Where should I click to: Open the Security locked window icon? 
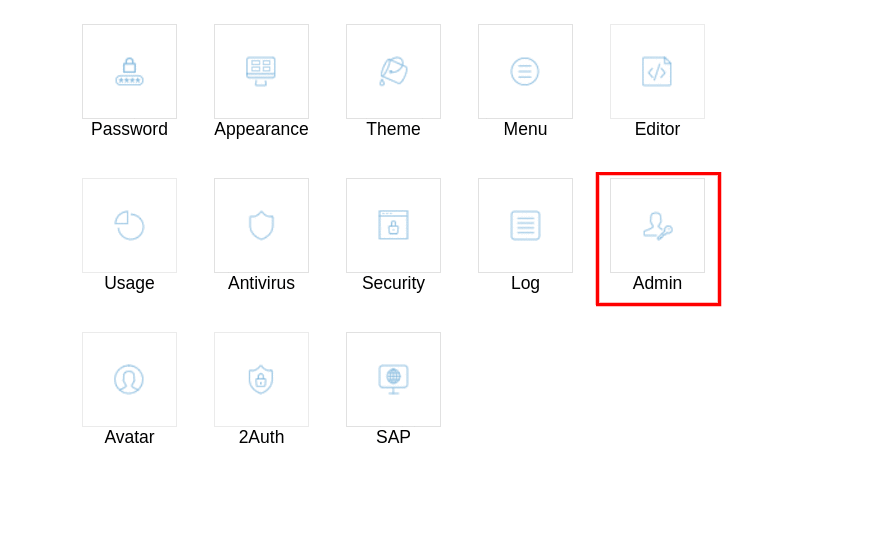point(394,225)
